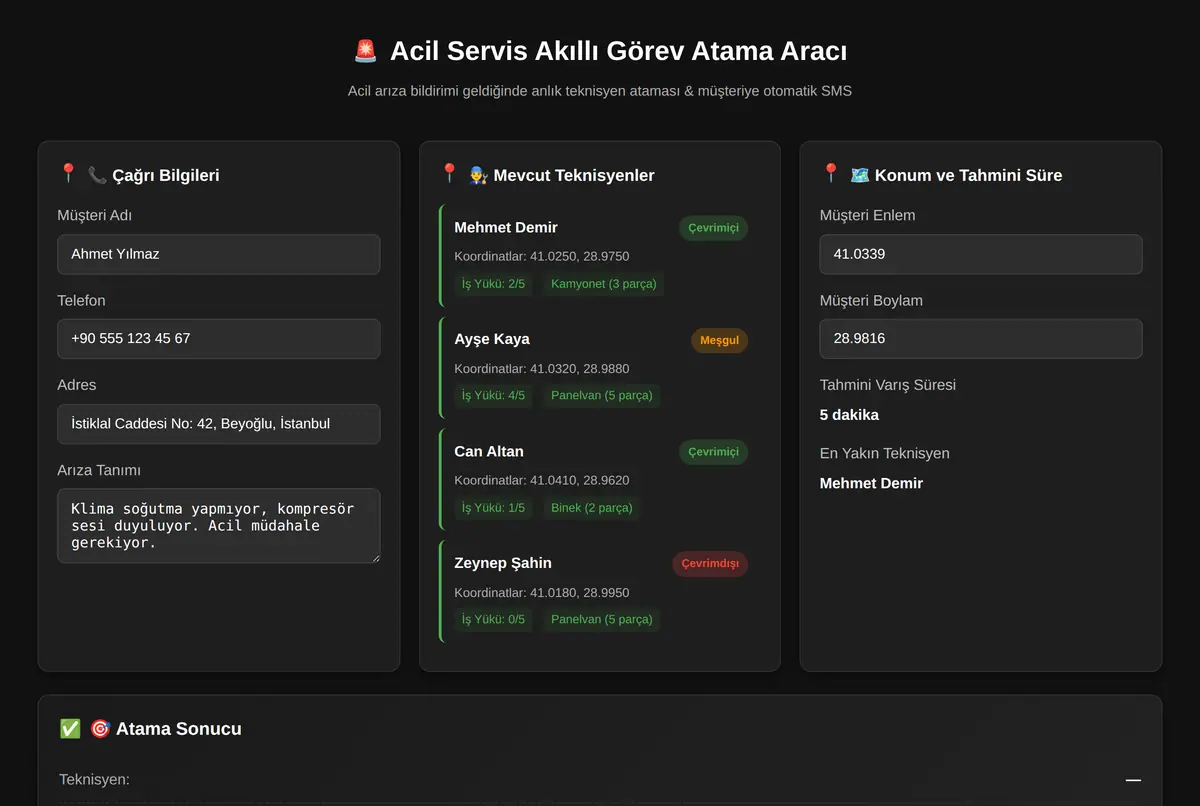Click into the Telefon input field

[219, 338]
